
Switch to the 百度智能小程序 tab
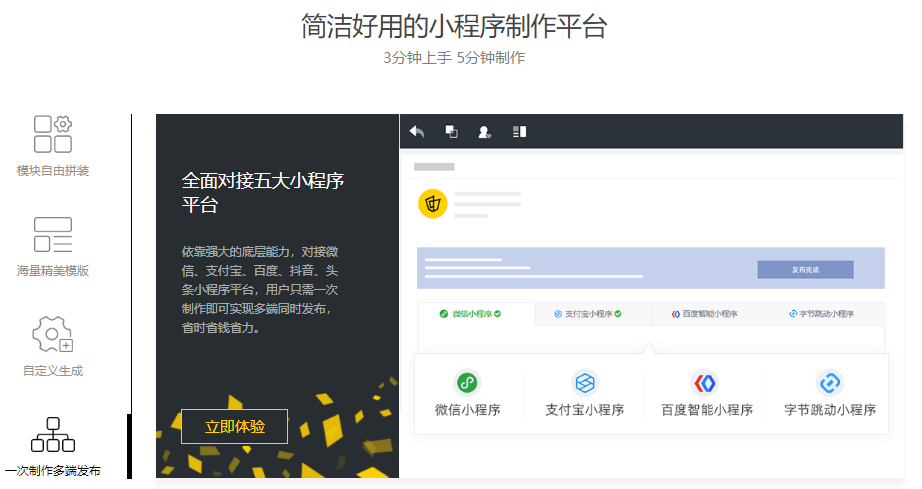[x=710, y=314]
